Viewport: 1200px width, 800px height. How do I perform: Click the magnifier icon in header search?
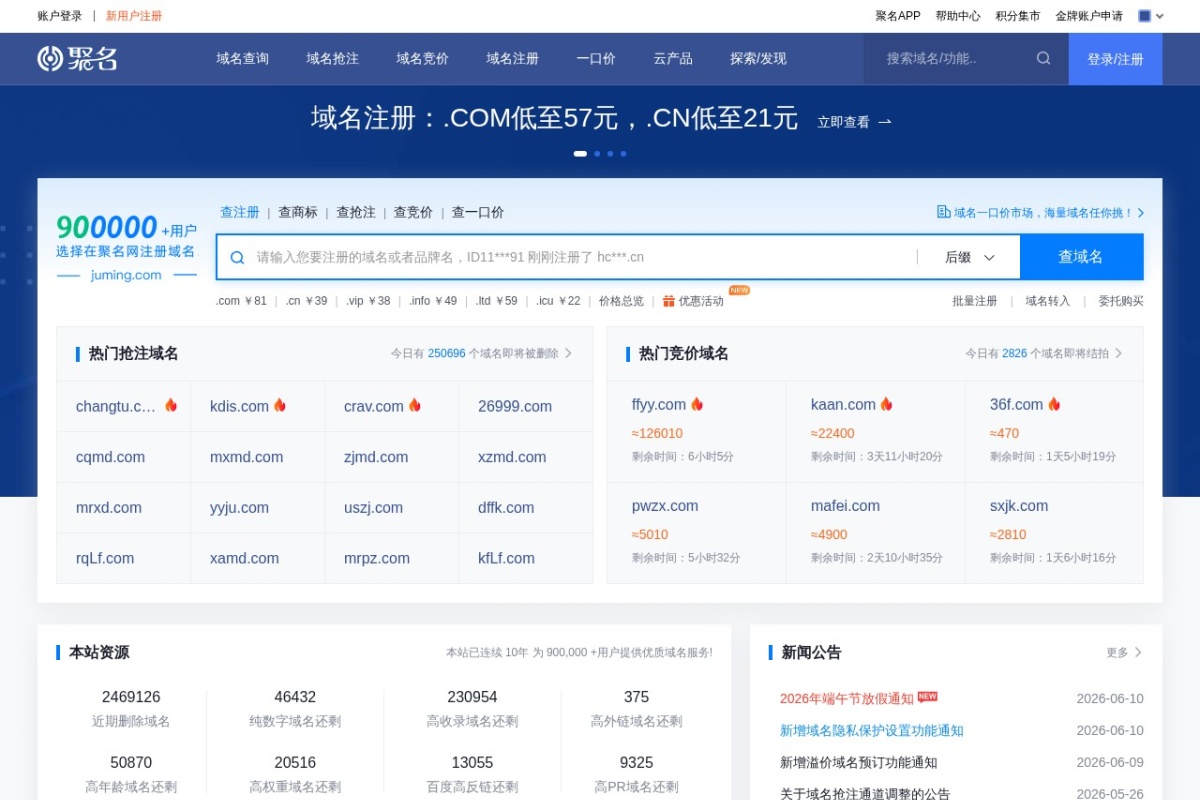click(1043, 58)
